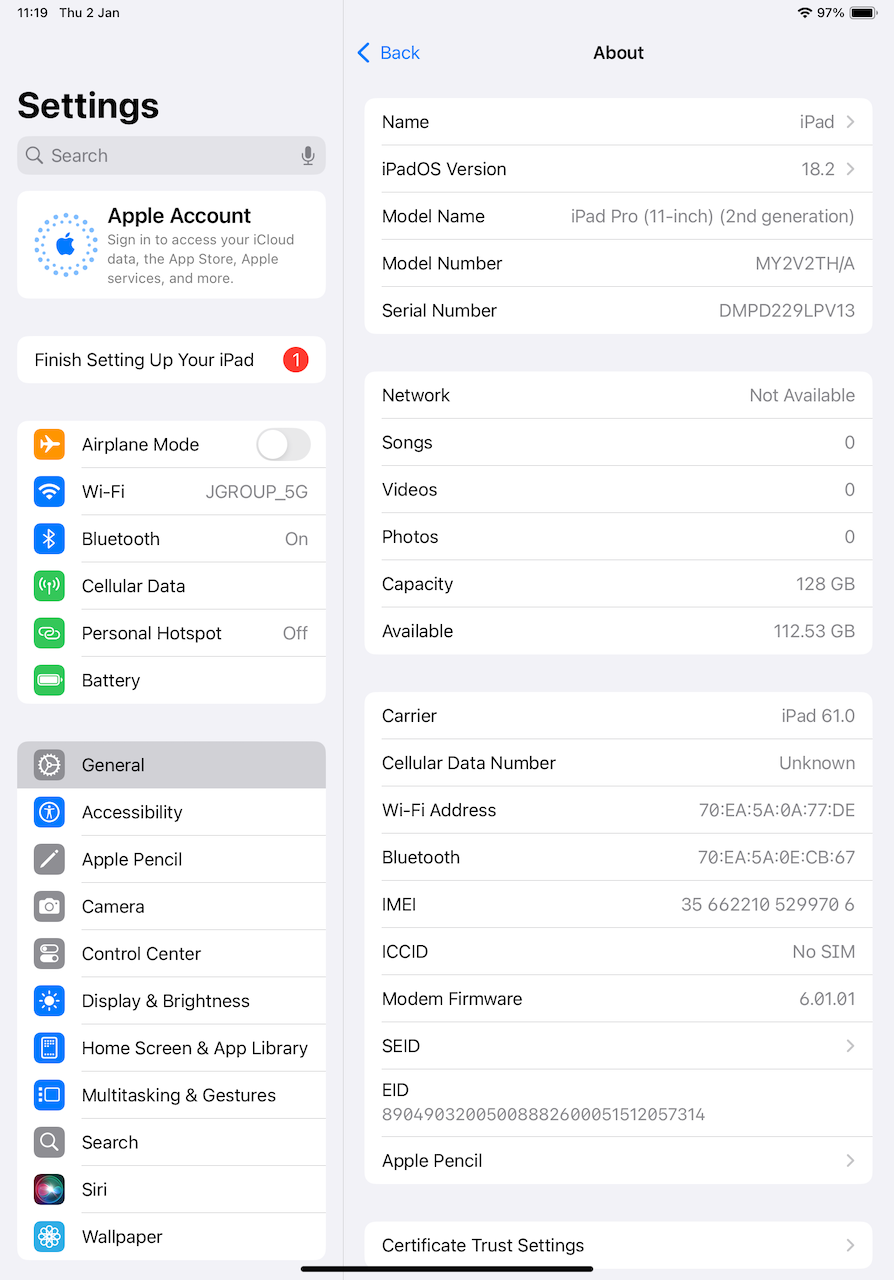Open Certificate Trust Settings
This screenshot has width=894, height=1280.
pyautogui.click(x=618, y=1245)
